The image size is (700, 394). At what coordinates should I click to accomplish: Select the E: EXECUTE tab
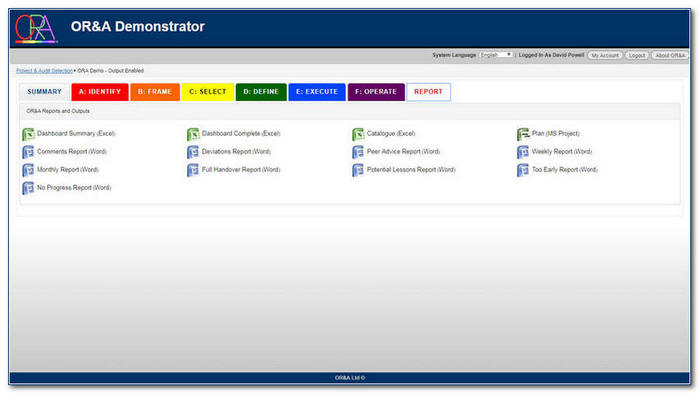pos(317,92)
